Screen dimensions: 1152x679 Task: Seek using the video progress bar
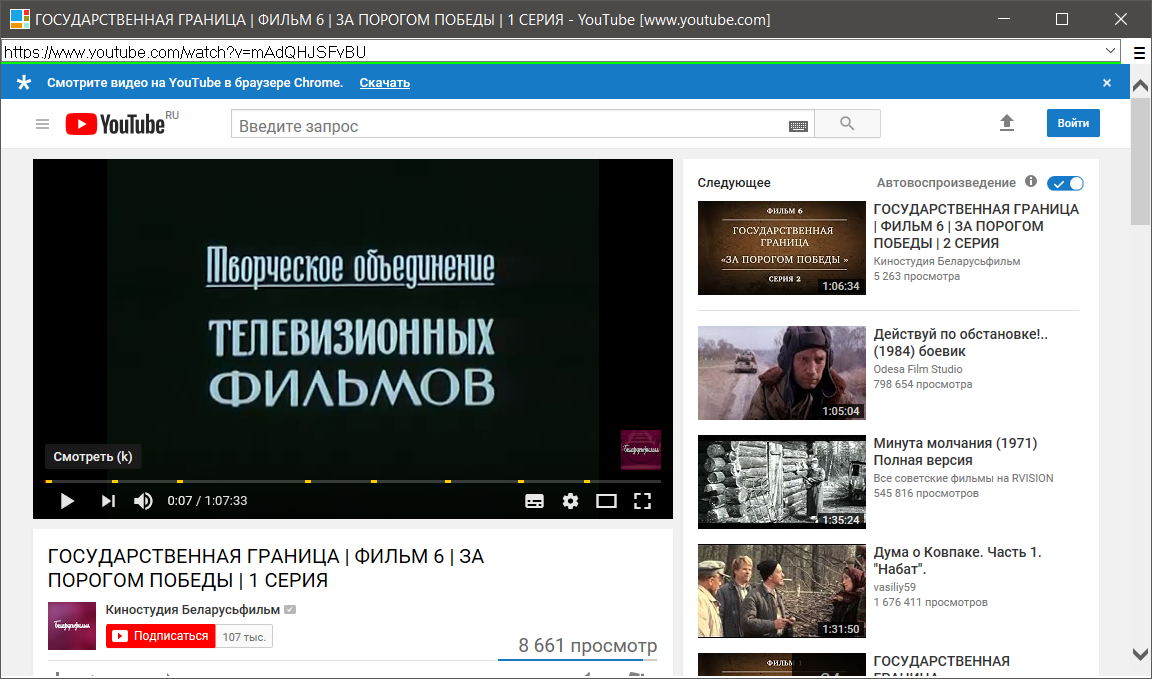353,481
